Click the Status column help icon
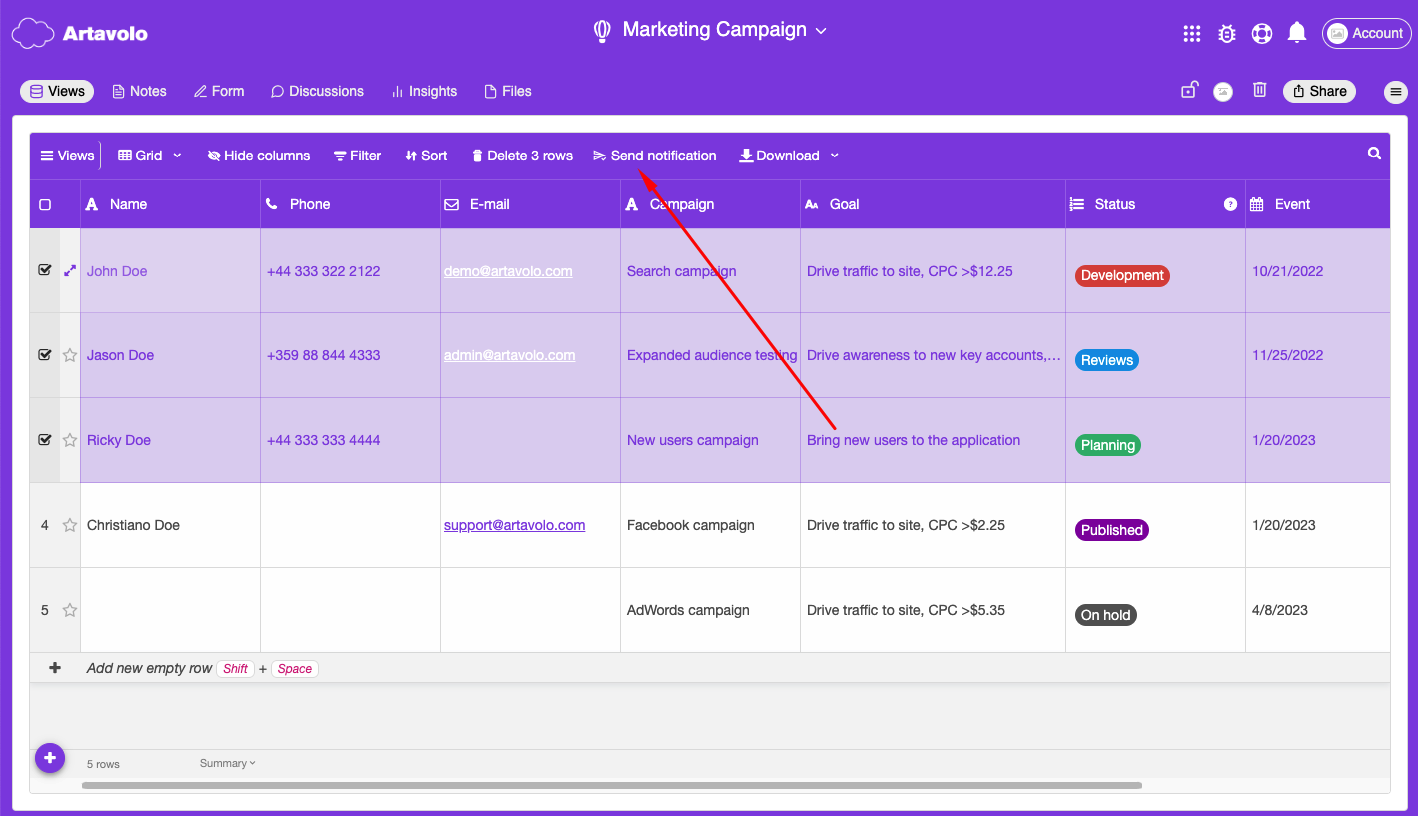 pyautogui.click(x=1231, y=204)
